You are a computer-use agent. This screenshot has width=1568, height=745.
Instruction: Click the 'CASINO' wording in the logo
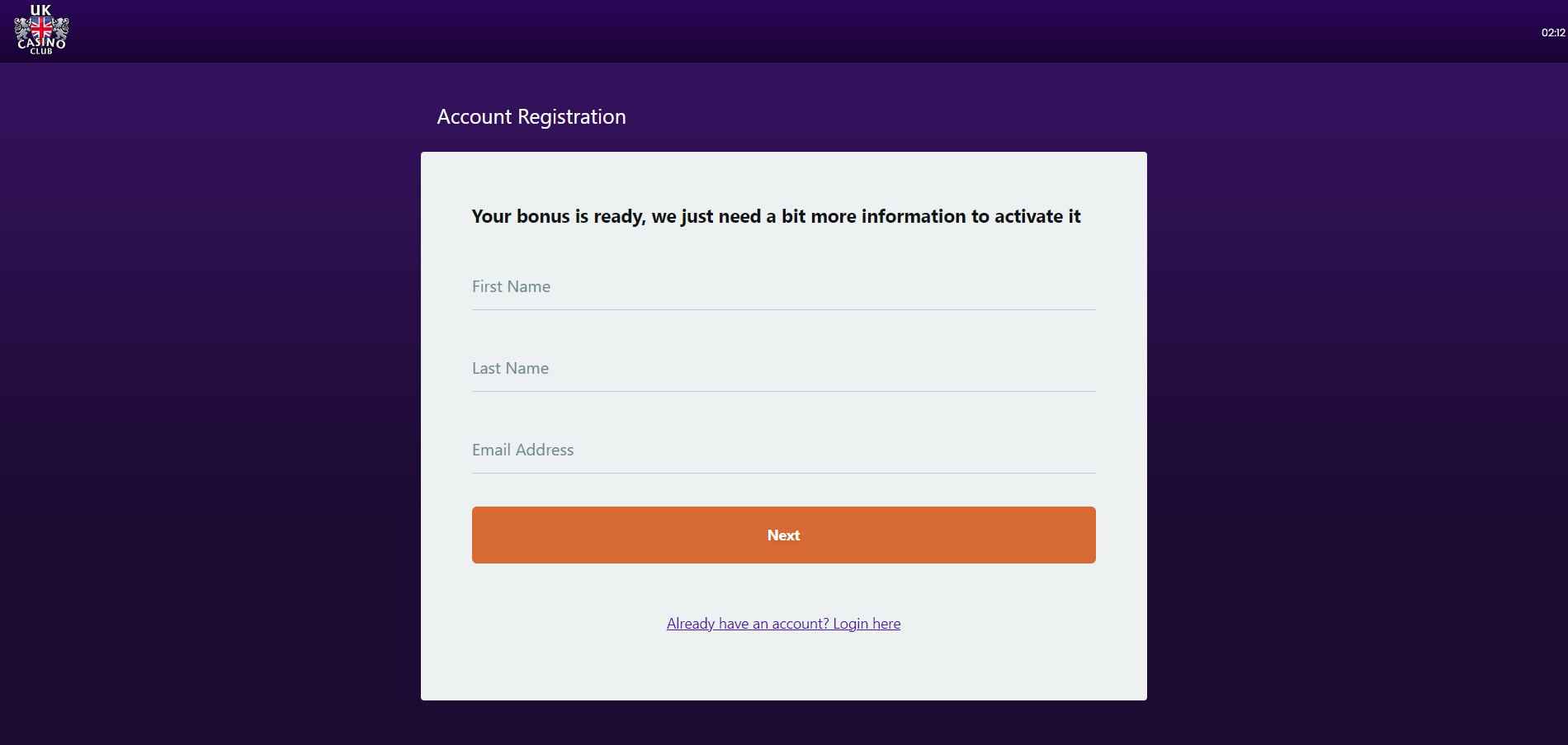[x=41, y=43]
